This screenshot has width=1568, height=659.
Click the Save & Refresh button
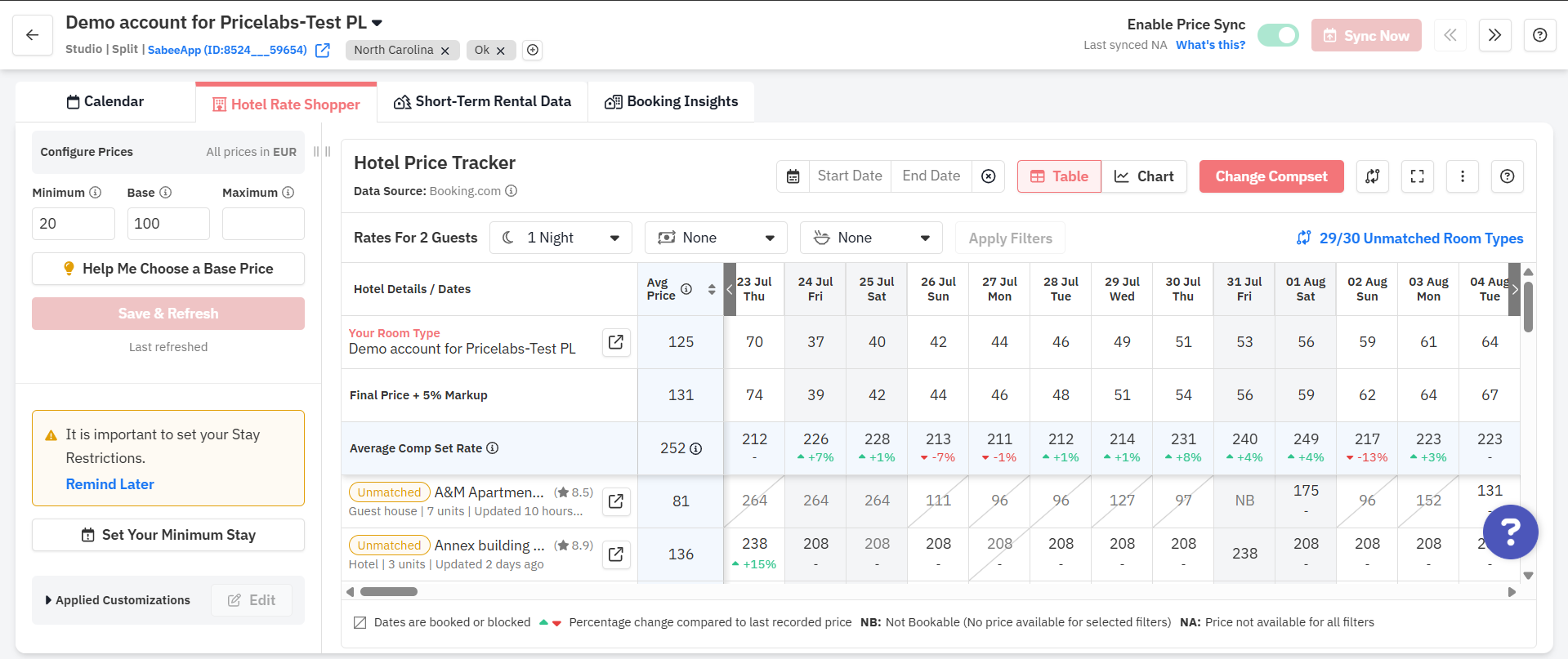pyautogui.click(x=168, y=314)
